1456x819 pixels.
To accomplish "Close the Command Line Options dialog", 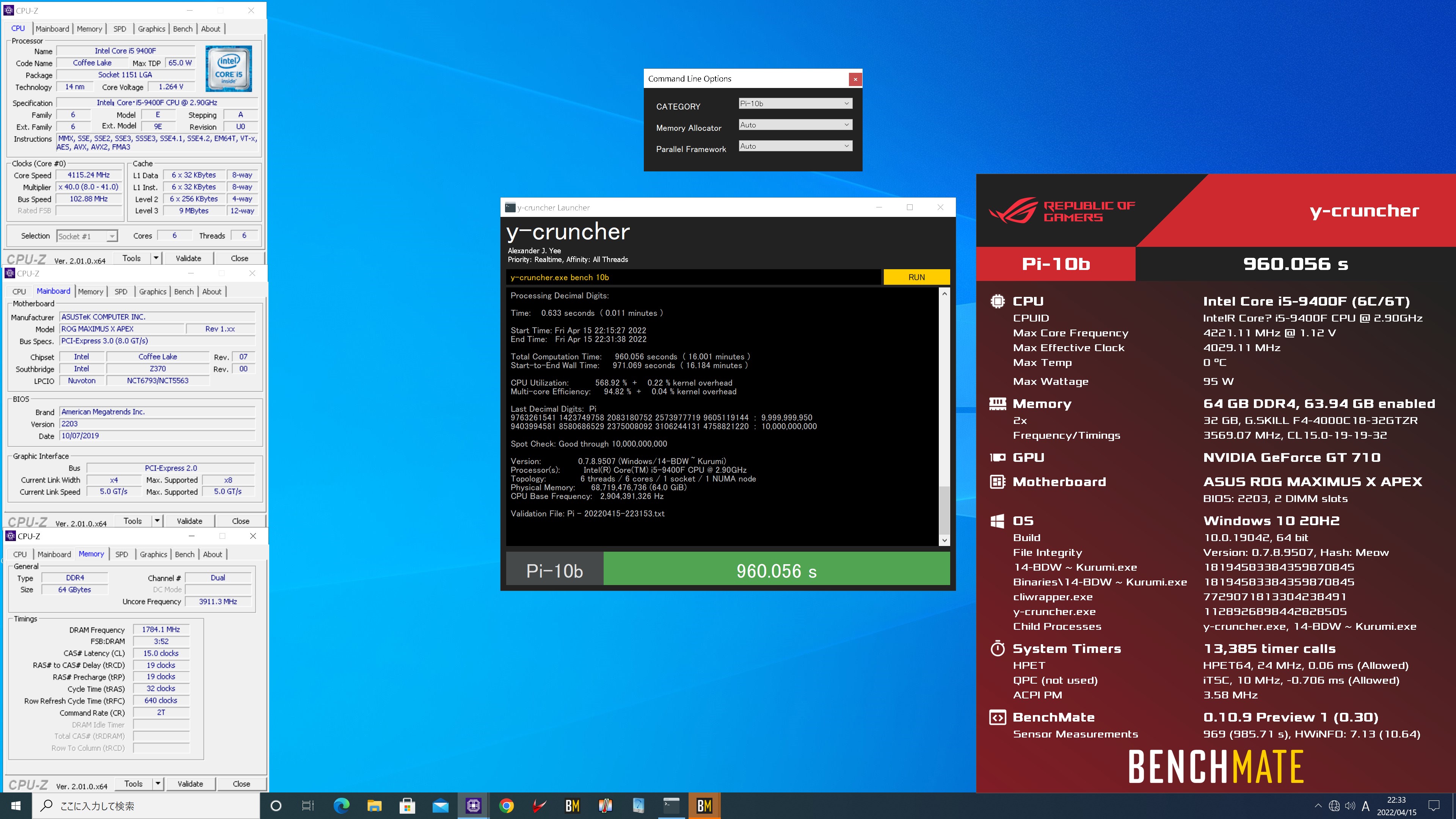I will 855,79.
